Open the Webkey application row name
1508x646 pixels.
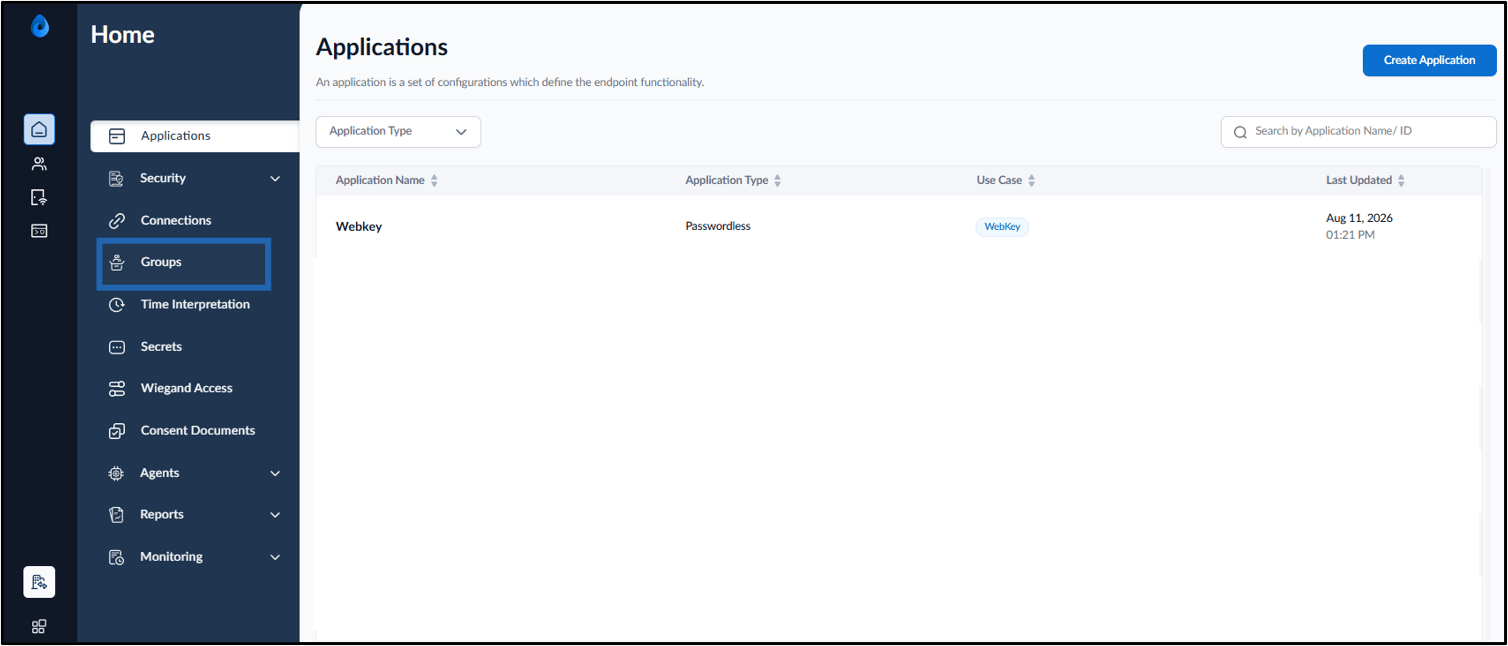coord(358,227)
